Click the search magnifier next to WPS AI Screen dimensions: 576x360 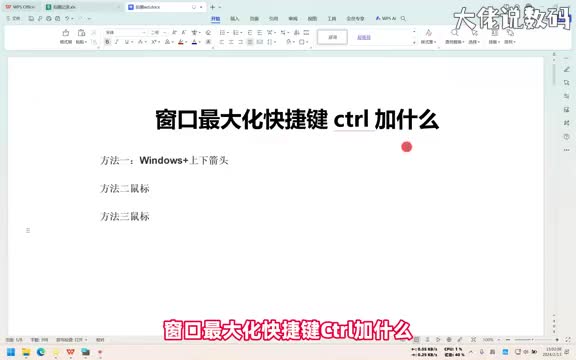pos(403,18)
